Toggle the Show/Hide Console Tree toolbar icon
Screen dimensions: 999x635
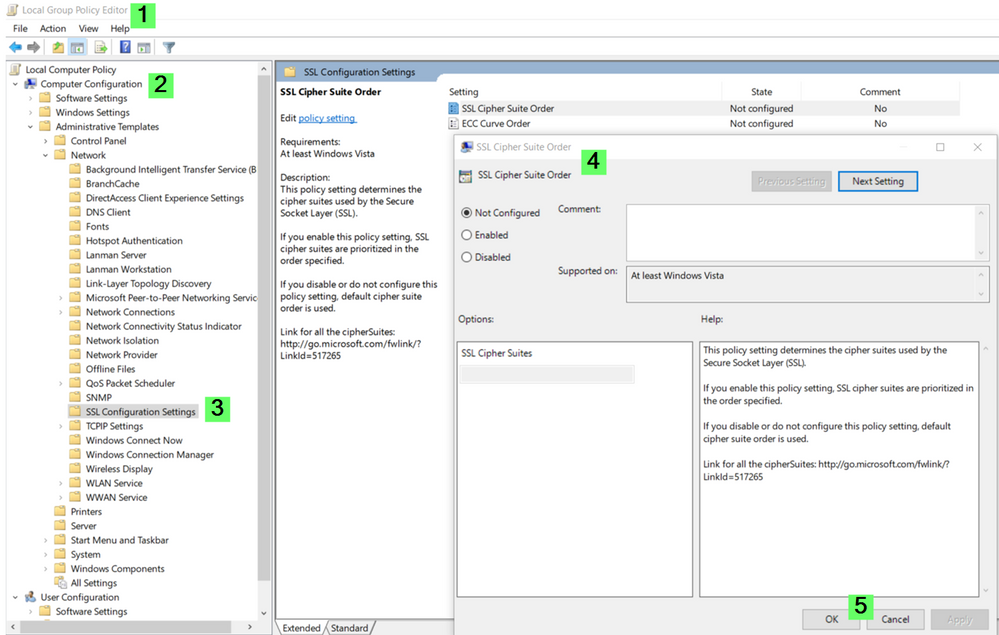[x=78, y=47]
